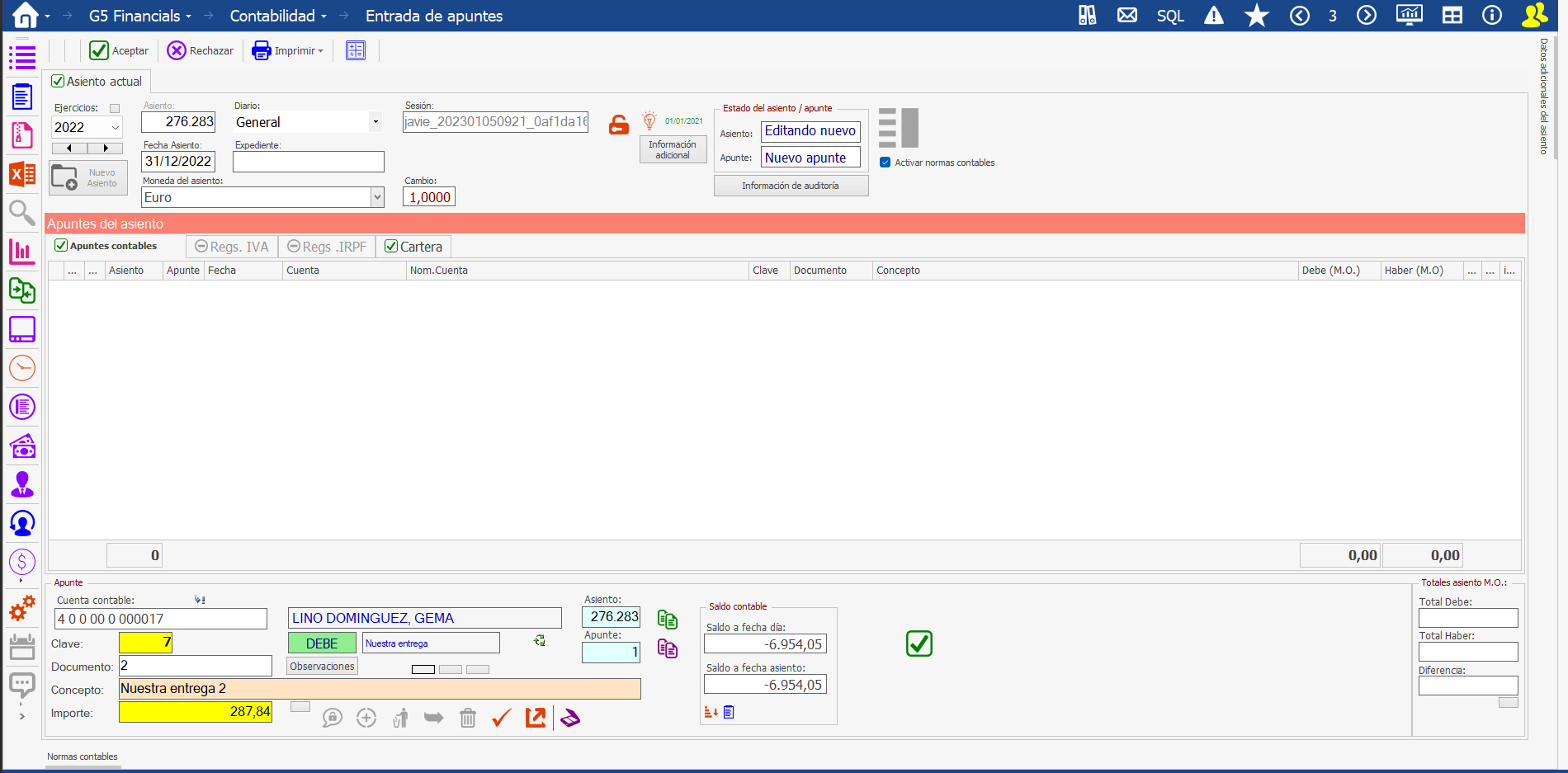1568x773 pixels.
Task: Toggle the Asiento actual checkbox
Action: (x=58, y=81)
